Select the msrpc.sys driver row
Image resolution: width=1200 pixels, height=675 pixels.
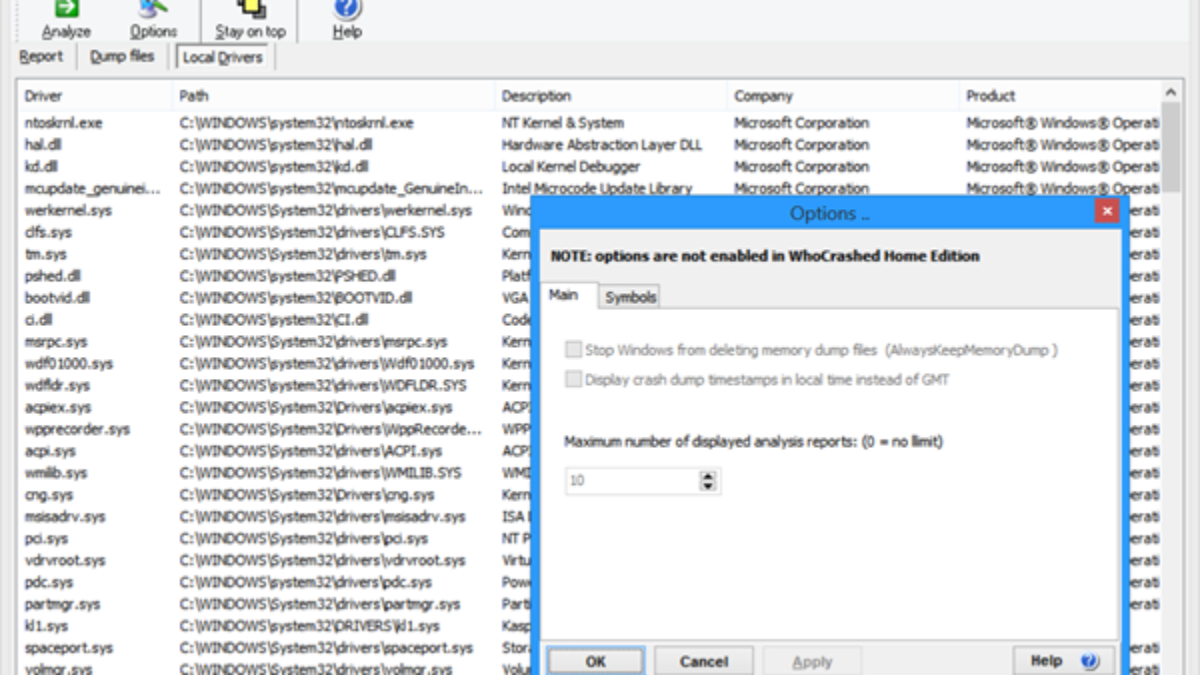(x=275, y=342)
